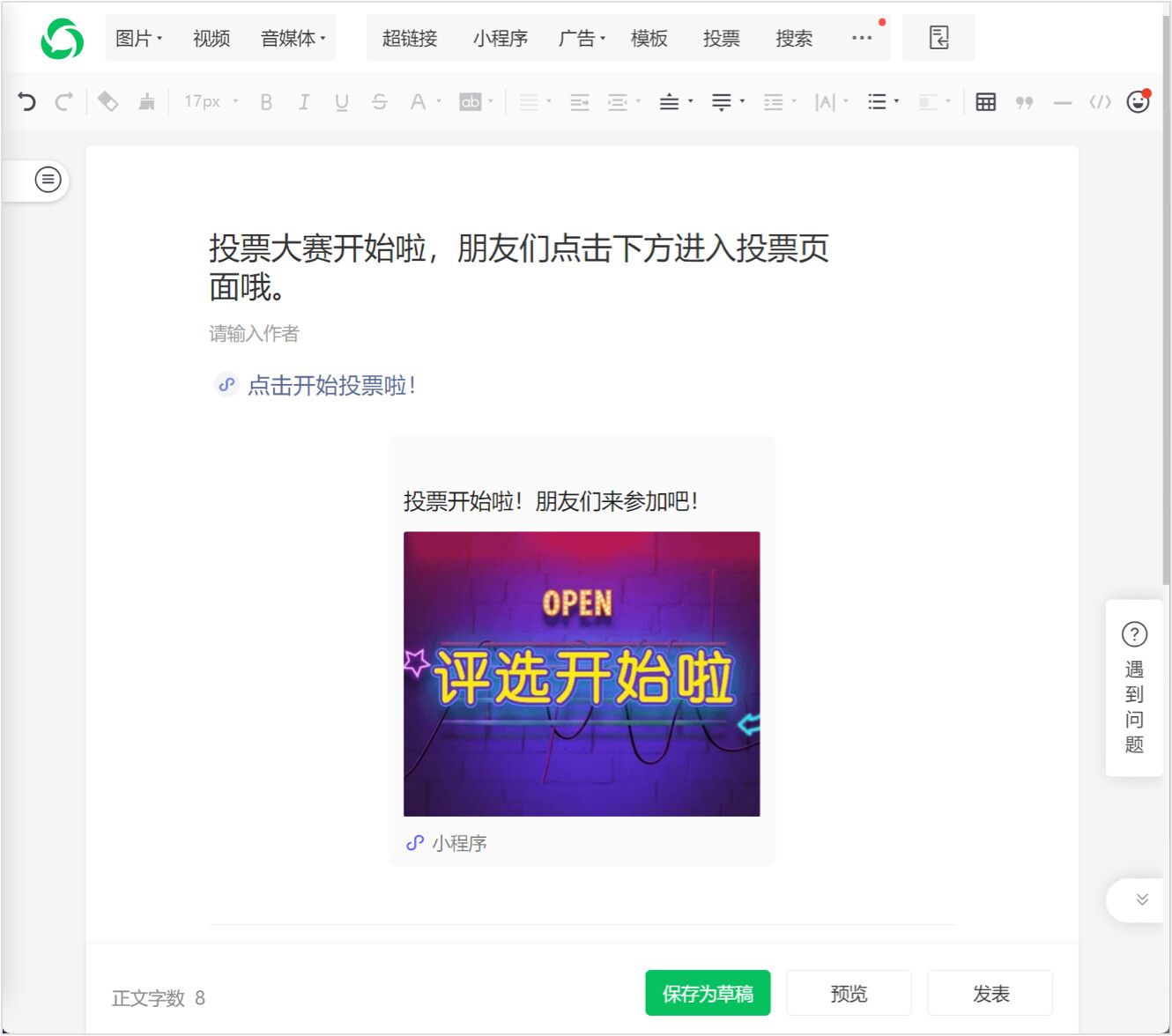The width and height of the screenshot is (1172, 1036).
Task: Clear formatting with the broom icon
Action: click(146, 102)
